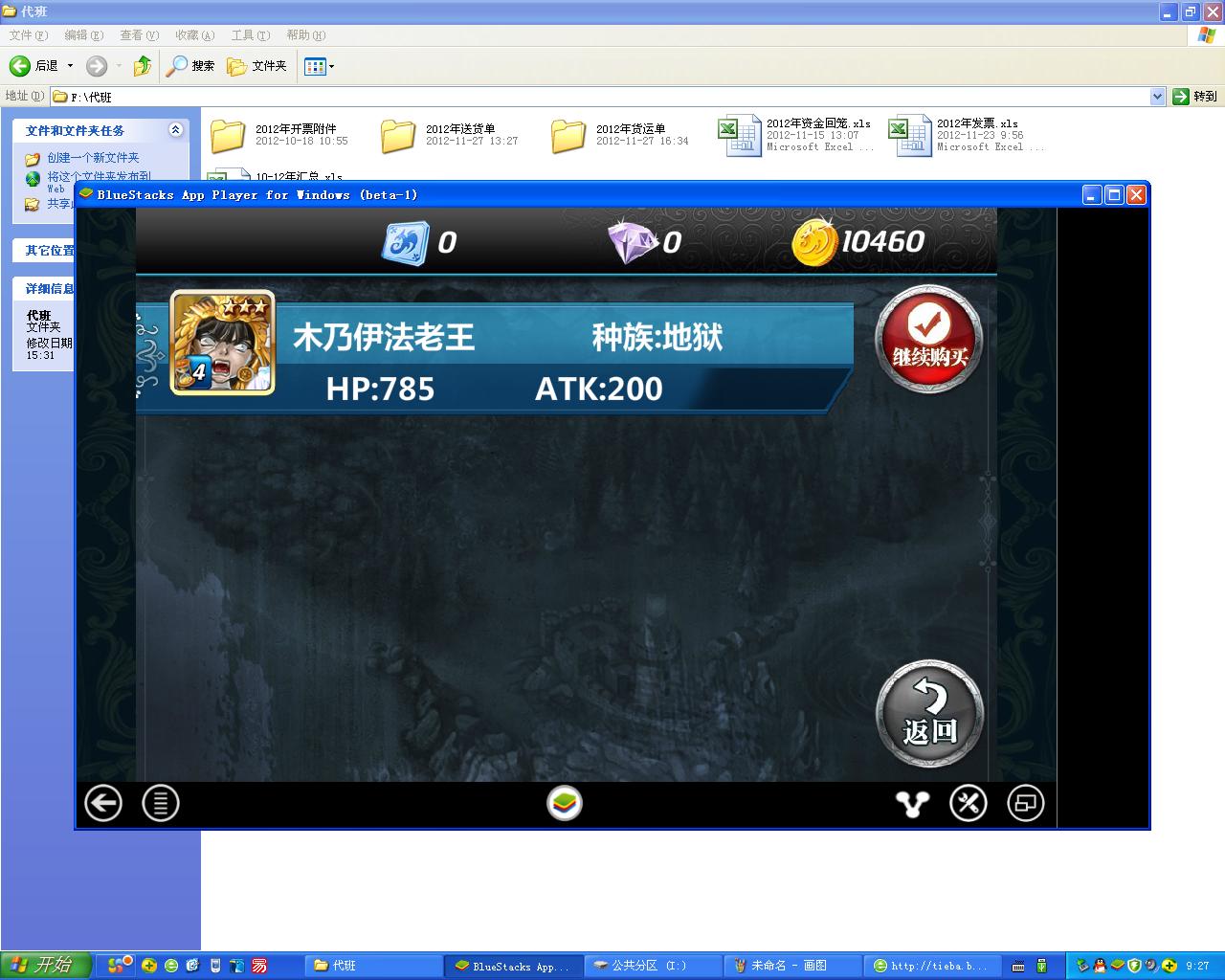Viewport: 1225px width, 980px height.
Task: Click the 木乃伊法老王 character portrait
Action: click(x=222, y=343)
